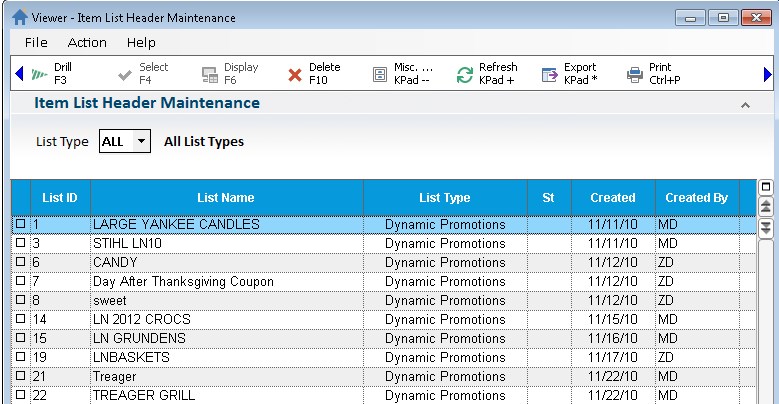Click the grid options box above scroll arrows
779x404 pixels.
766,187
